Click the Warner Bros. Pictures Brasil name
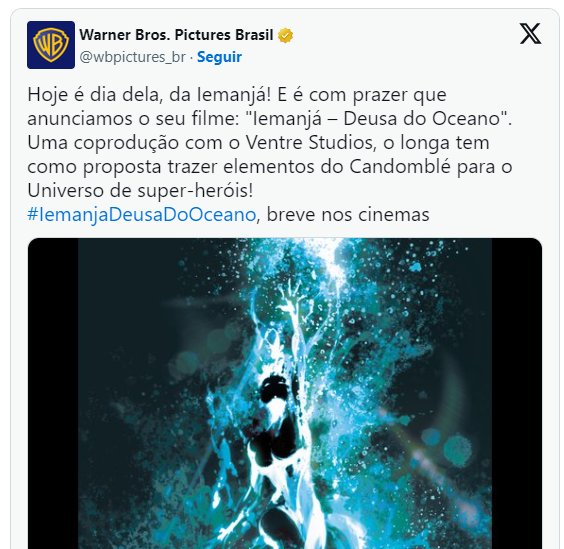This screenshot has width=564, height=549. 176,35
